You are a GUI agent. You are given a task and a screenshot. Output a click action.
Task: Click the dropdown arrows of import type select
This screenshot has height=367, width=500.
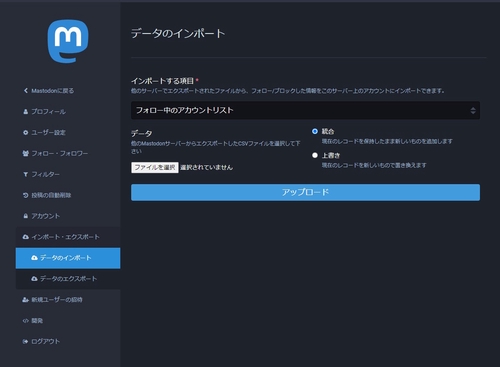(473, 111)
